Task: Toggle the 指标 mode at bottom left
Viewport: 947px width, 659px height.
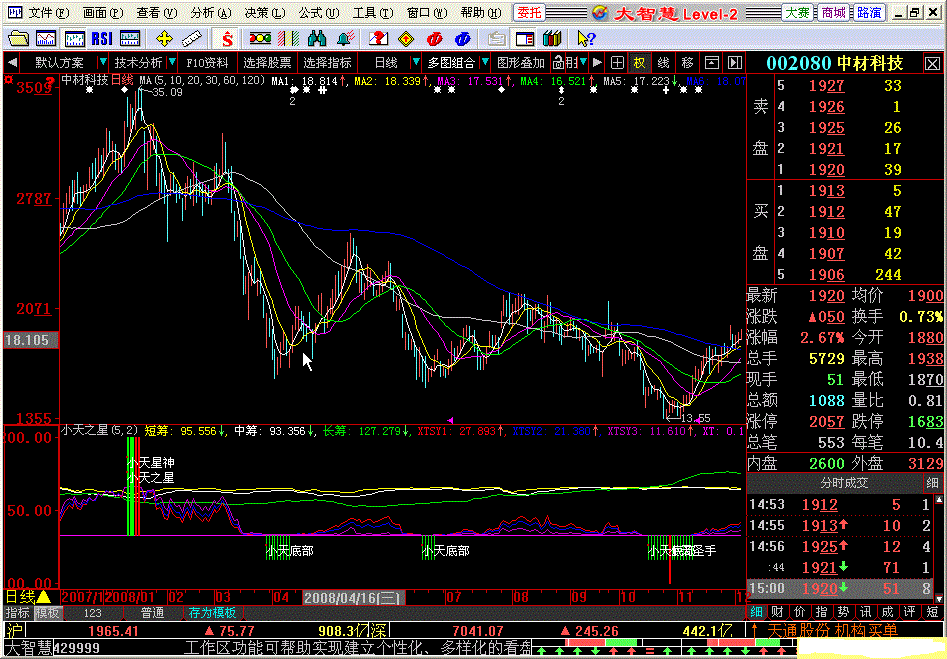Action: [18, 612]
